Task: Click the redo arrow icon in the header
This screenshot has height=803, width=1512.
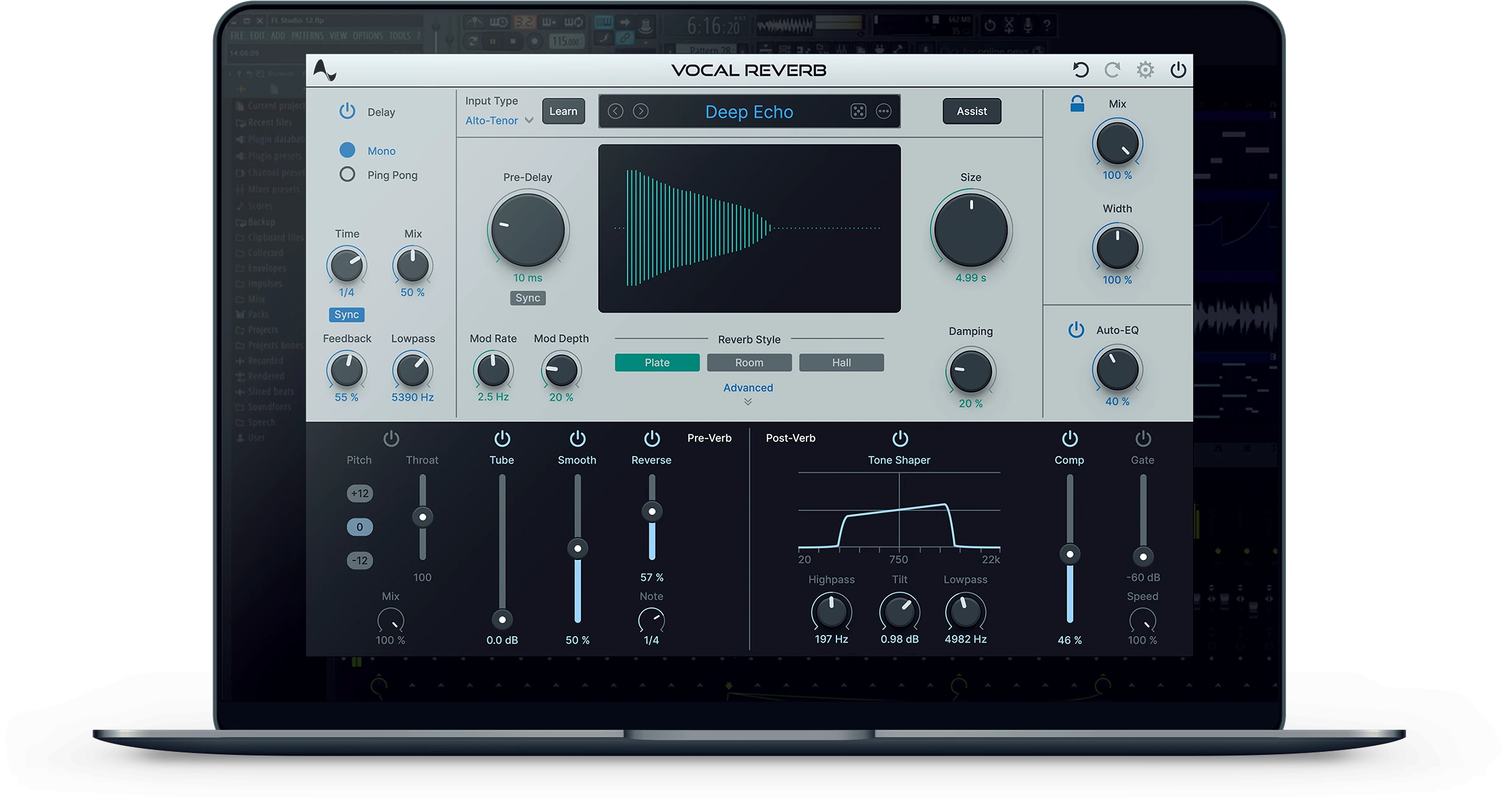Action: point(1112,69)
